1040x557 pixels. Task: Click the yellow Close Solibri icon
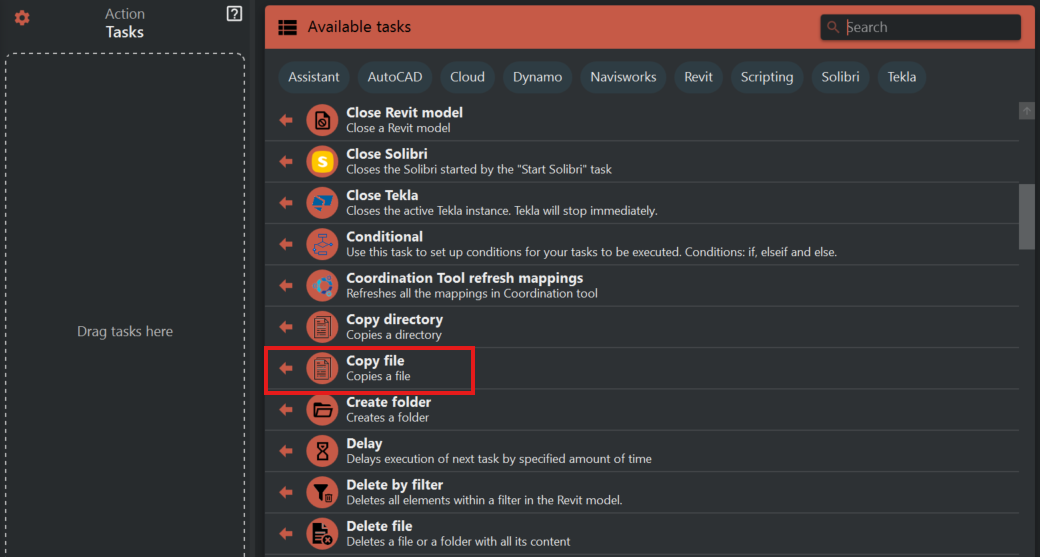pyautogui.click(x=322, y=161)
